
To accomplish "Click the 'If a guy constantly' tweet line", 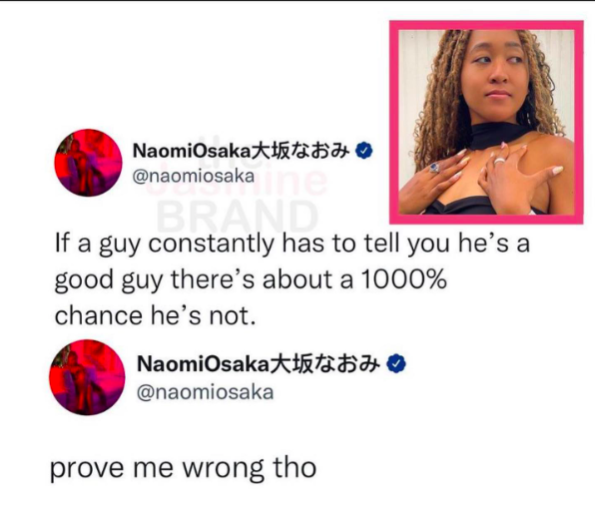I will click(x=292, y=245).
